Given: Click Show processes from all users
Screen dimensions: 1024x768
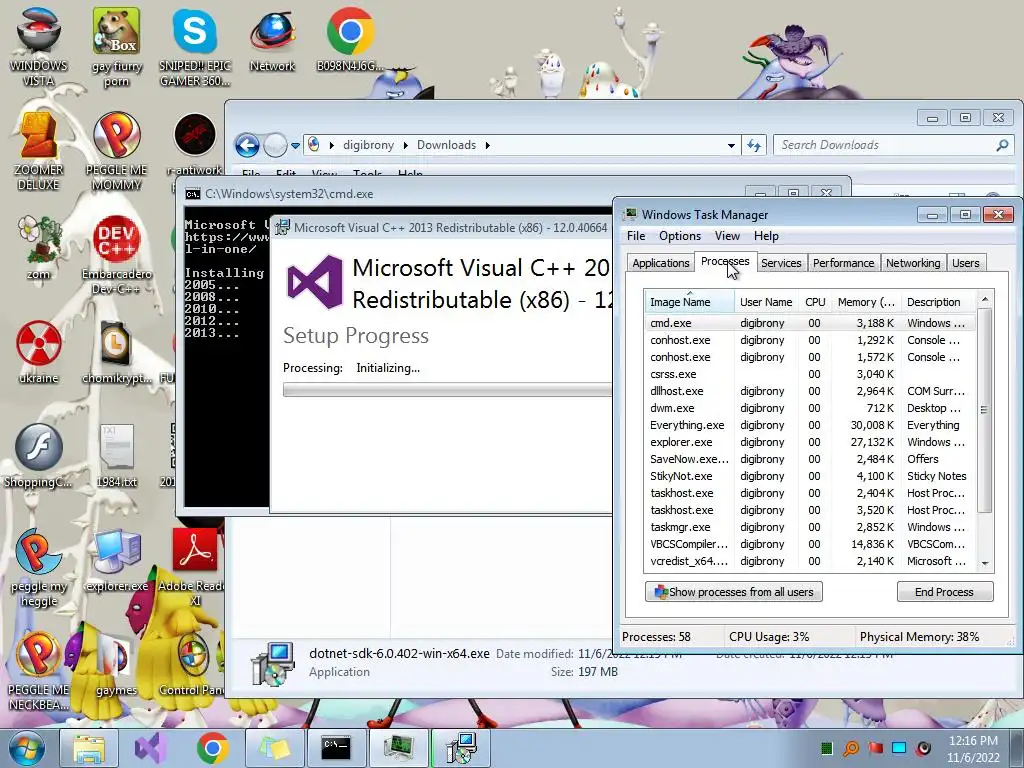Looking at the screenshot, I should [x=733, y=592].
